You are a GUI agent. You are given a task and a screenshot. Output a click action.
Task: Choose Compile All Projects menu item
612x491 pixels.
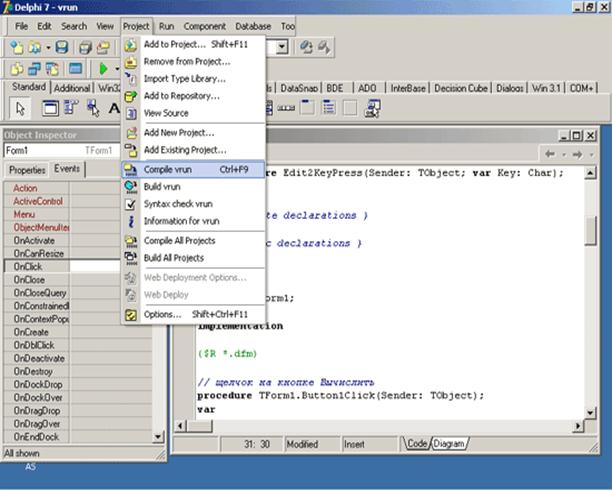(193, 240)
